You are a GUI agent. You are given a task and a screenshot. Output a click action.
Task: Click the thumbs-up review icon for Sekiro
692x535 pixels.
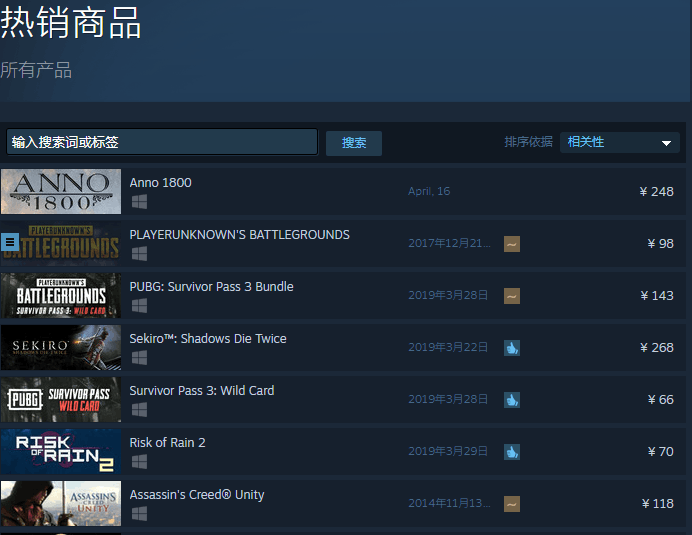click(x=511, y=347)
